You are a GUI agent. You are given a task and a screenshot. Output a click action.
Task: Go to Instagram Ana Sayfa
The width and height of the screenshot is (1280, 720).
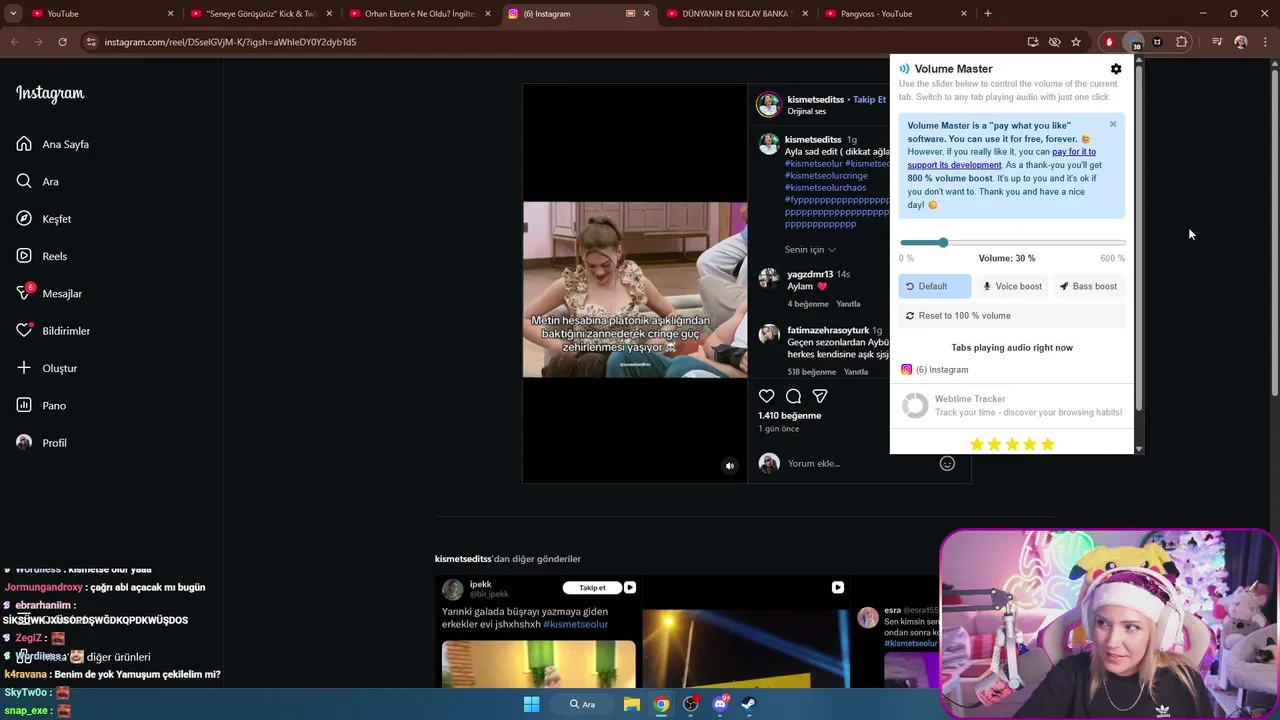coord(53,144)
